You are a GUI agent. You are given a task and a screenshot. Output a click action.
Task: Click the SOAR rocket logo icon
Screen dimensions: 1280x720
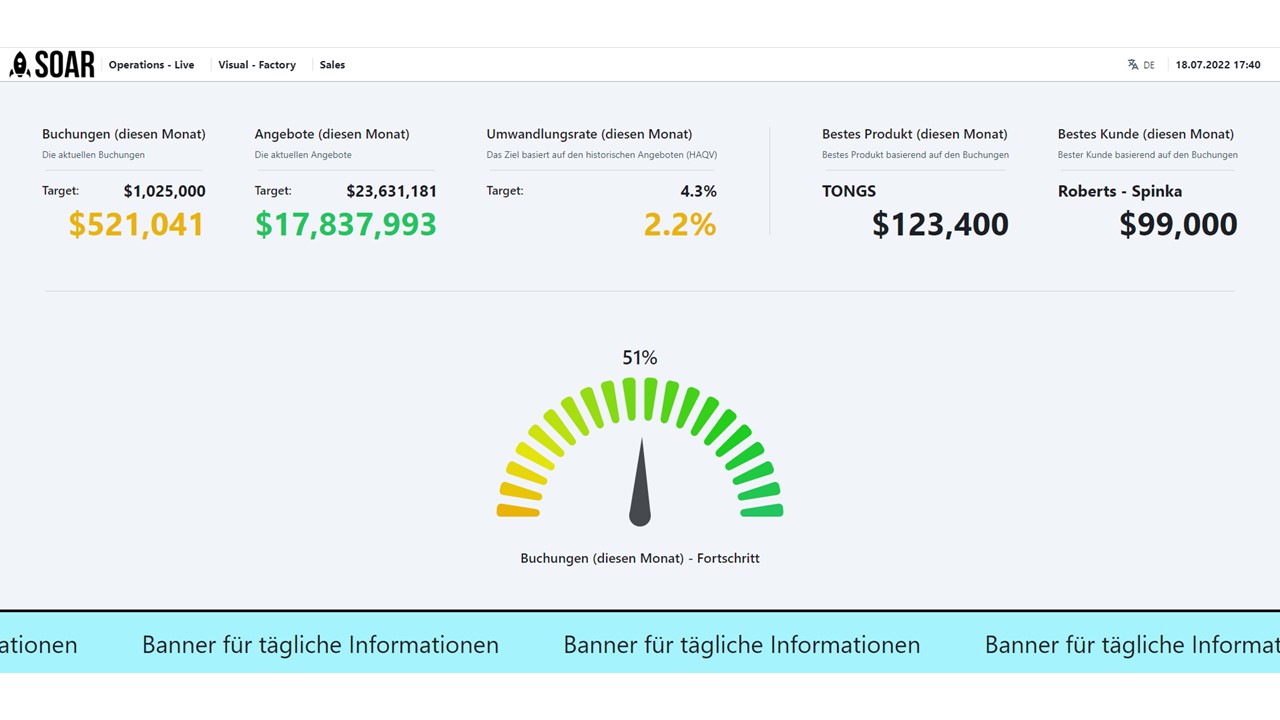[19, 65]
